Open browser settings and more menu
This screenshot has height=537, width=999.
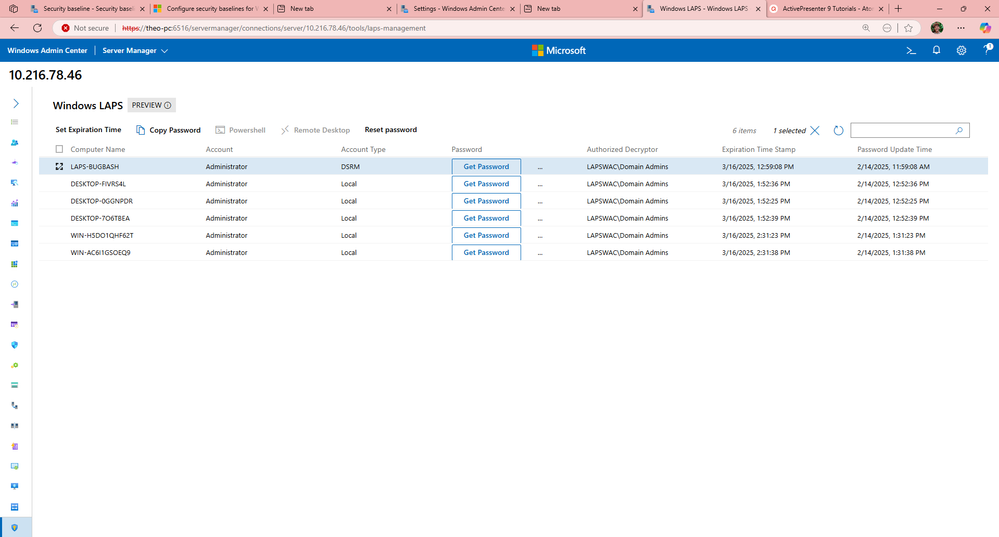point(961,28)
